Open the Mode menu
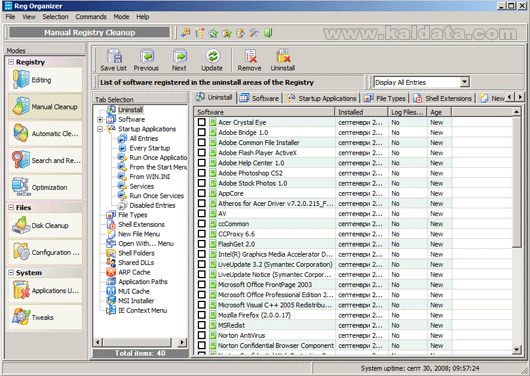Viewport: 530px width, 376px height. (121, 17)
